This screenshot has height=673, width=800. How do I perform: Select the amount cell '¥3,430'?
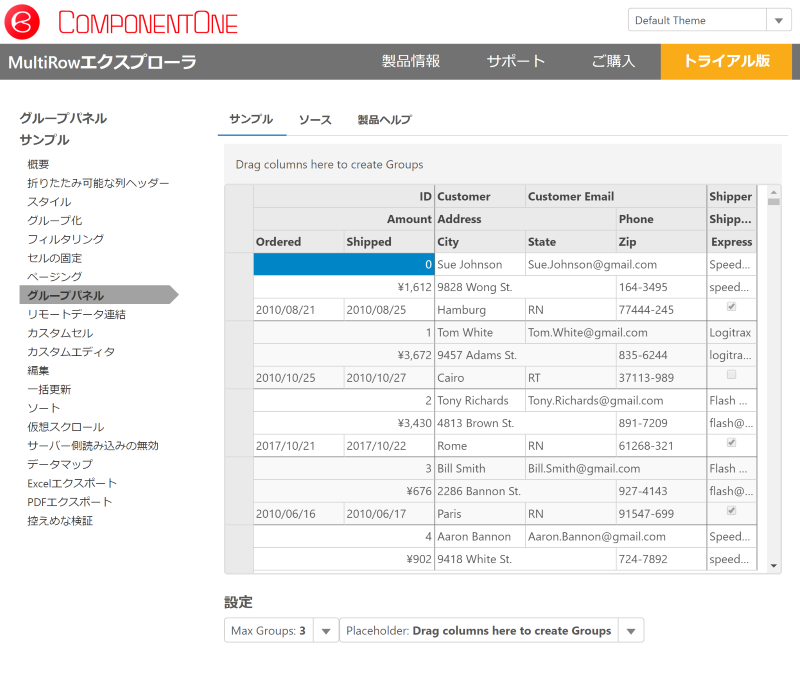tap(344, 423)
